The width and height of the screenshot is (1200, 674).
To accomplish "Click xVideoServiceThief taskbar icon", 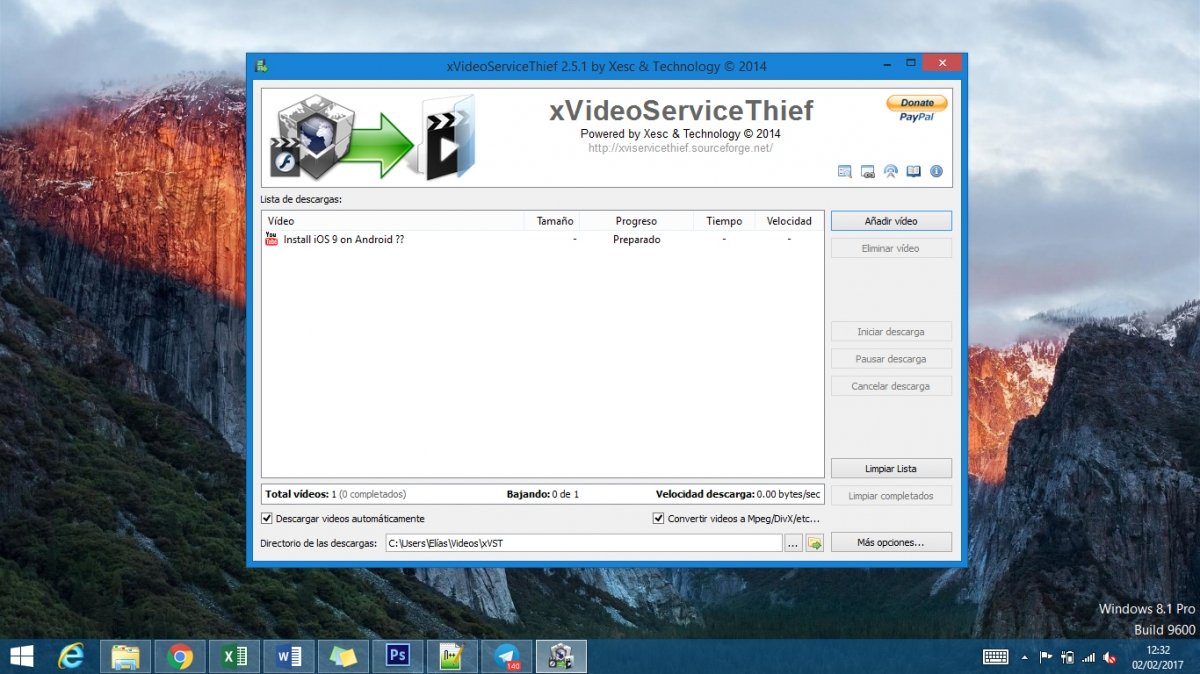I will (561, 656).
